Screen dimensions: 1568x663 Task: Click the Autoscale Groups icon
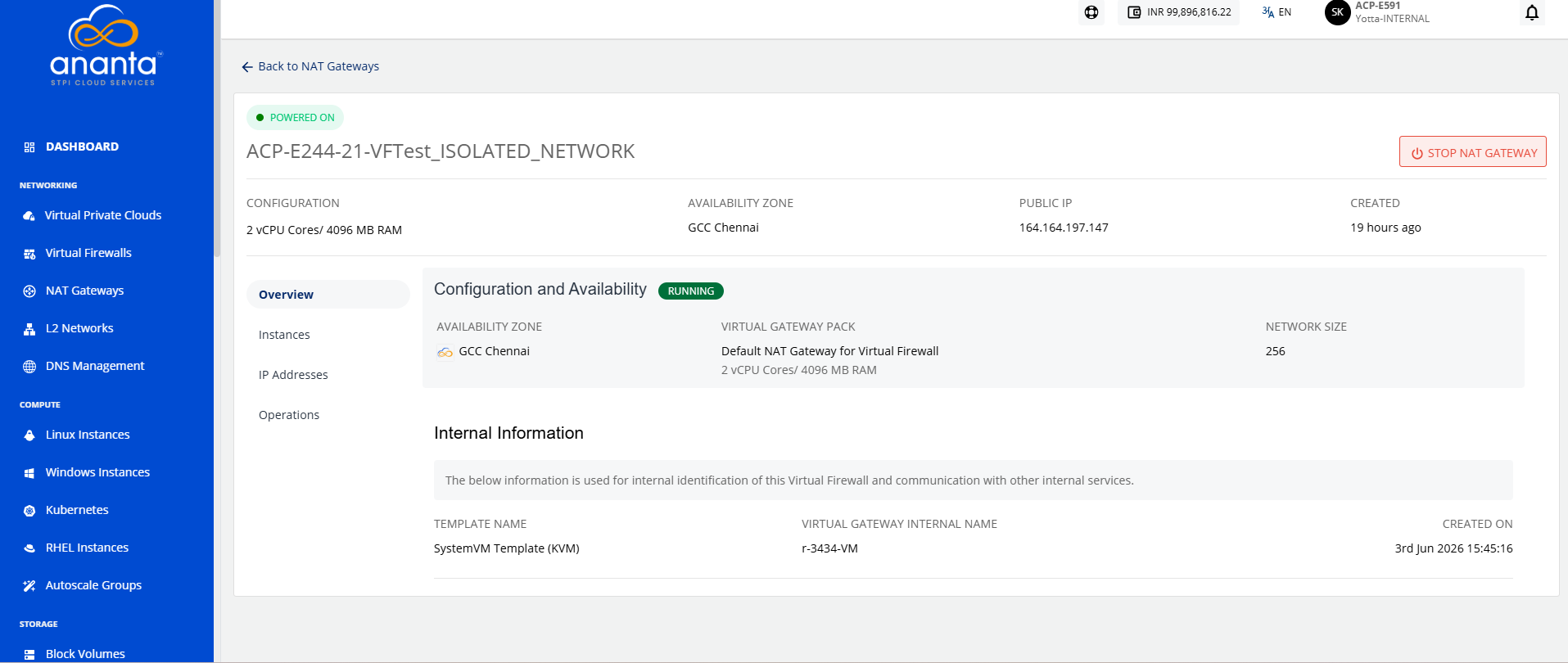(29, 586)
